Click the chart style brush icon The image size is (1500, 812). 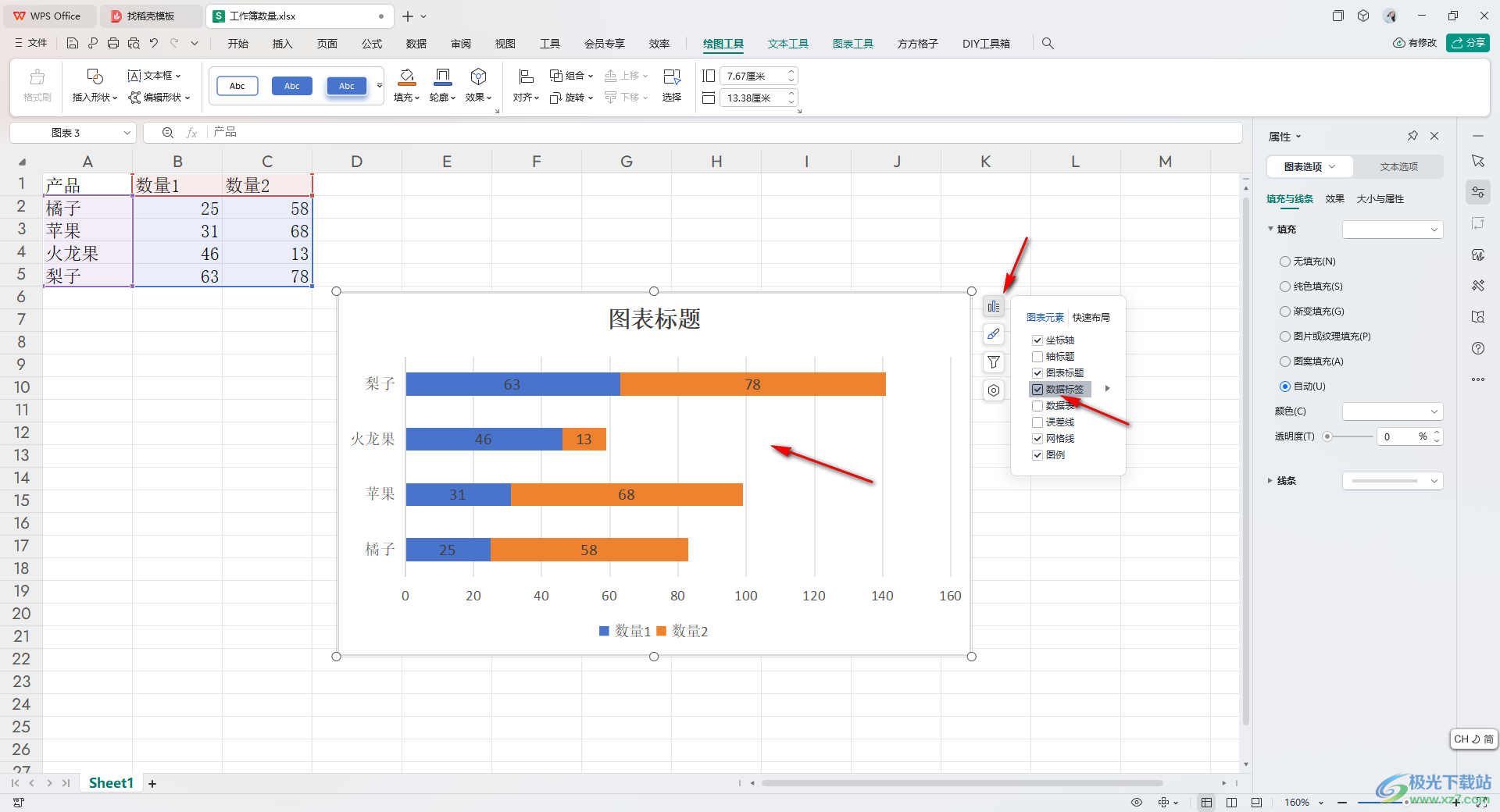[993, 334]
